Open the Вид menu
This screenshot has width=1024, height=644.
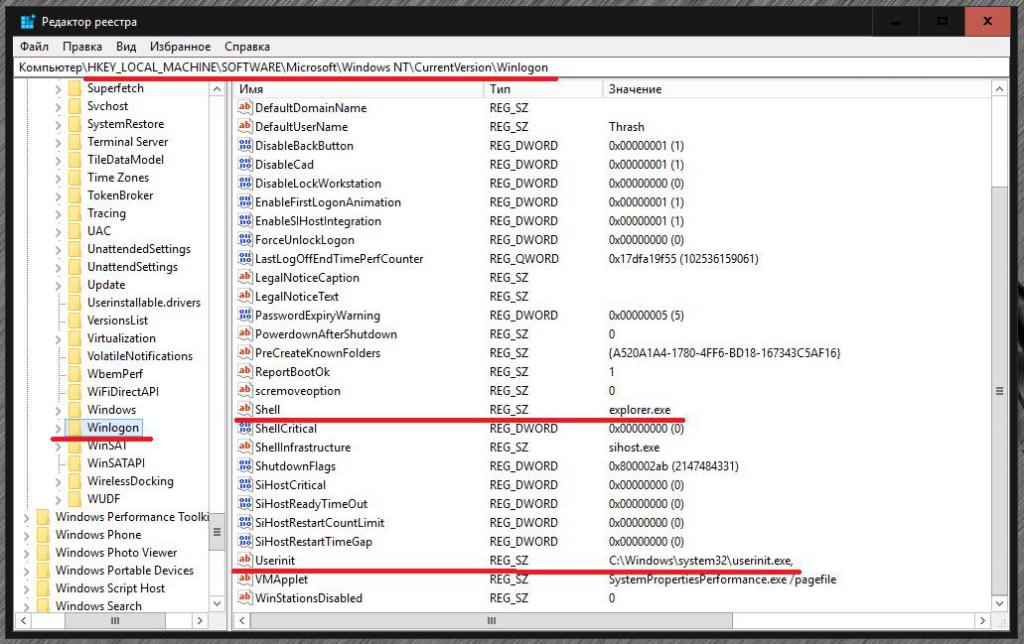[126, 46]
